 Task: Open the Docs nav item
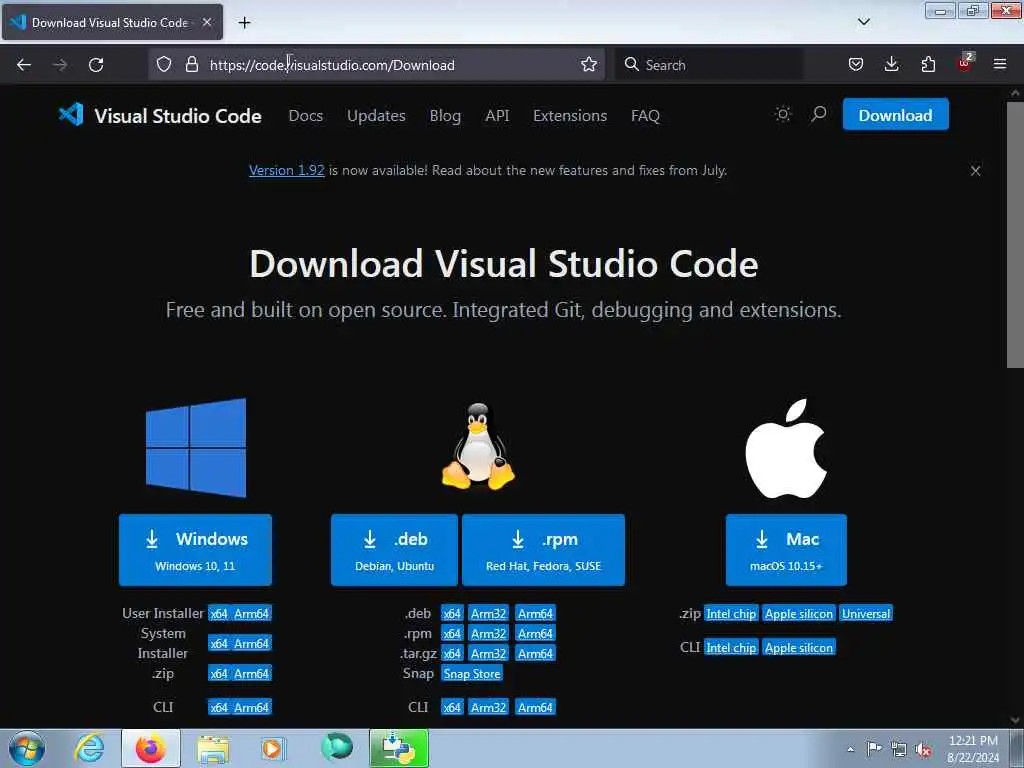pyautogui.click(x=306, y=116)
